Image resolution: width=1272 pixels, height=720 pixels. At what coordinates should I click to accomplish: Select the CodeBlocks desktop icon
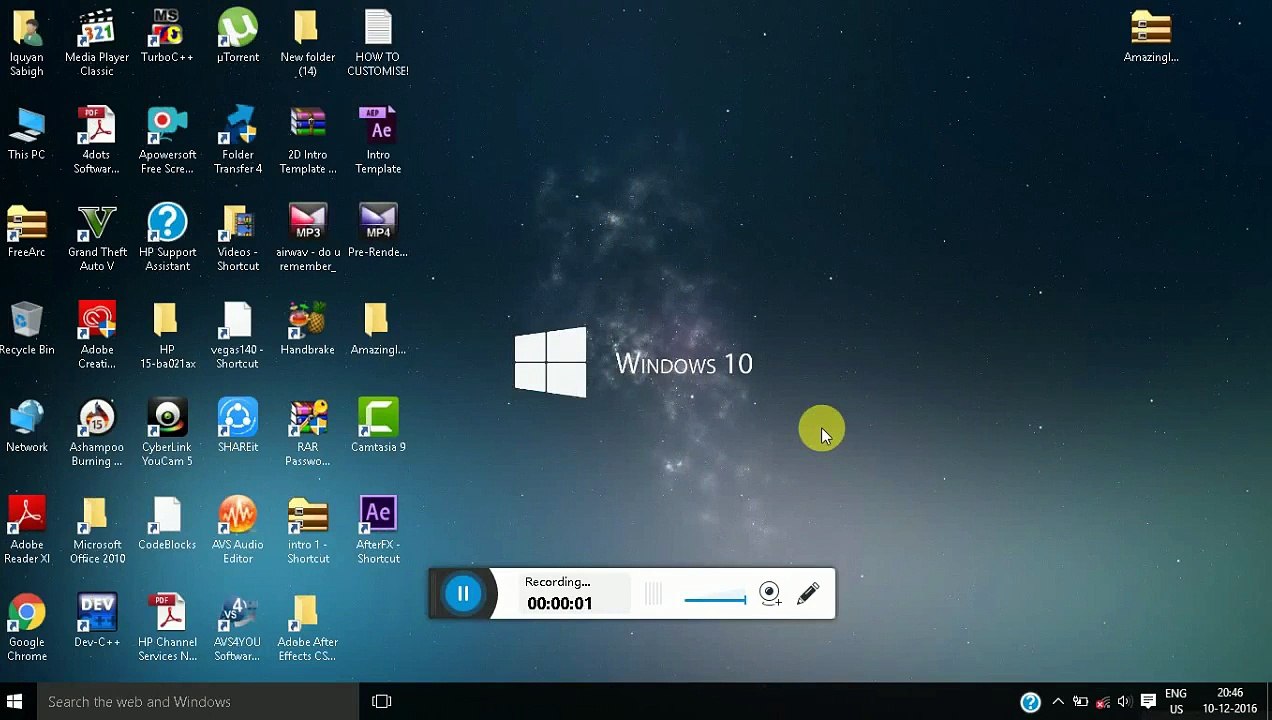(x=167, y=524)
